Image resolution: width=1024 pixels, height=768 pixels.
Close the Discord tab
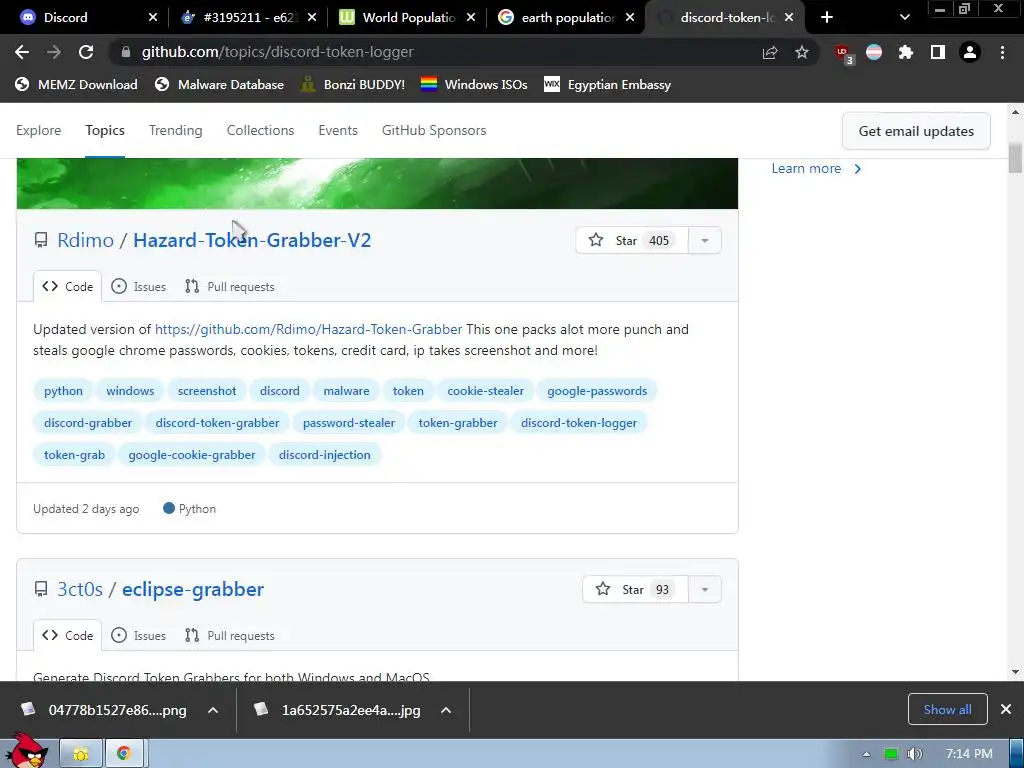coord(153,18)
